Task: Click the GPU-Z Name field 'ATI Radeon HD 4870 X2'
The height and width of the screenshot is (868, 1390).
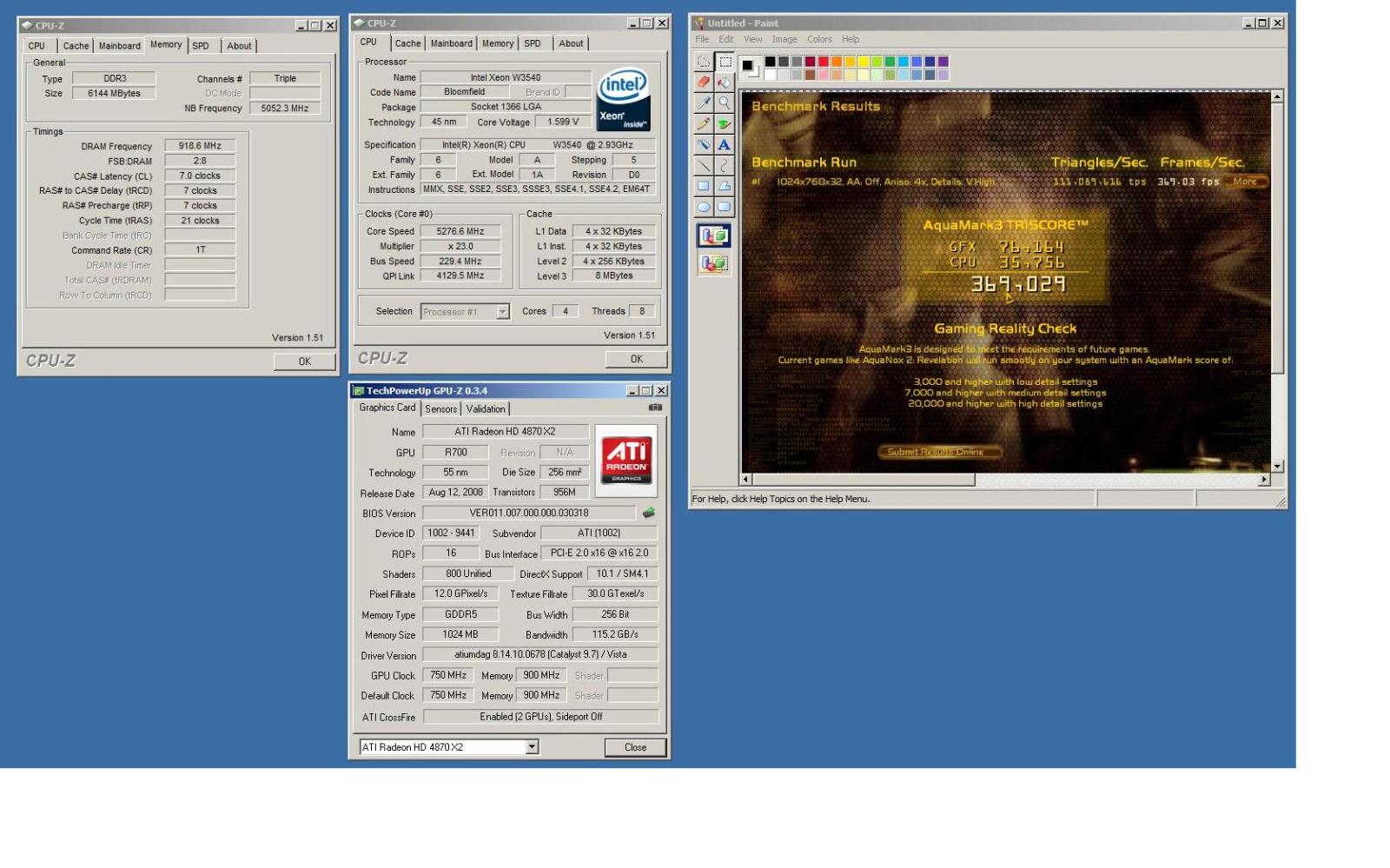Action: (505, 432)
